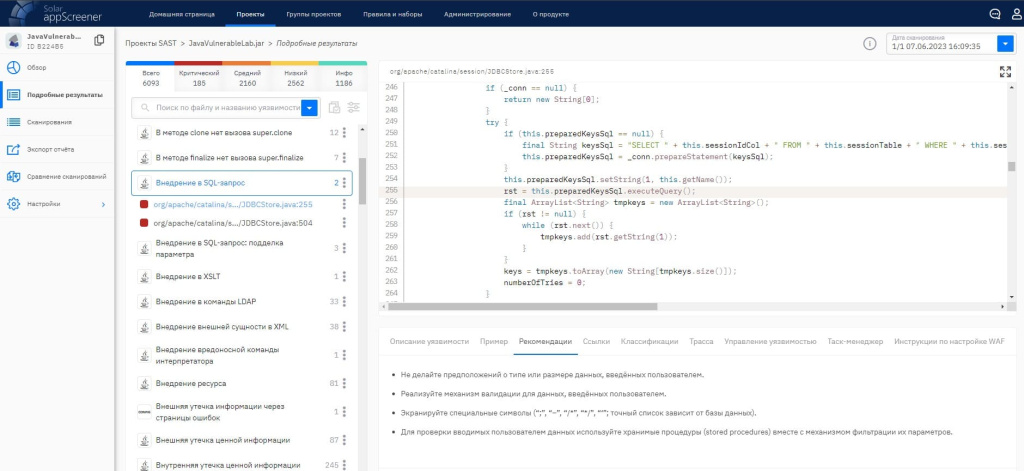
Task: Open the Администрирование menu
Action: 477,14
